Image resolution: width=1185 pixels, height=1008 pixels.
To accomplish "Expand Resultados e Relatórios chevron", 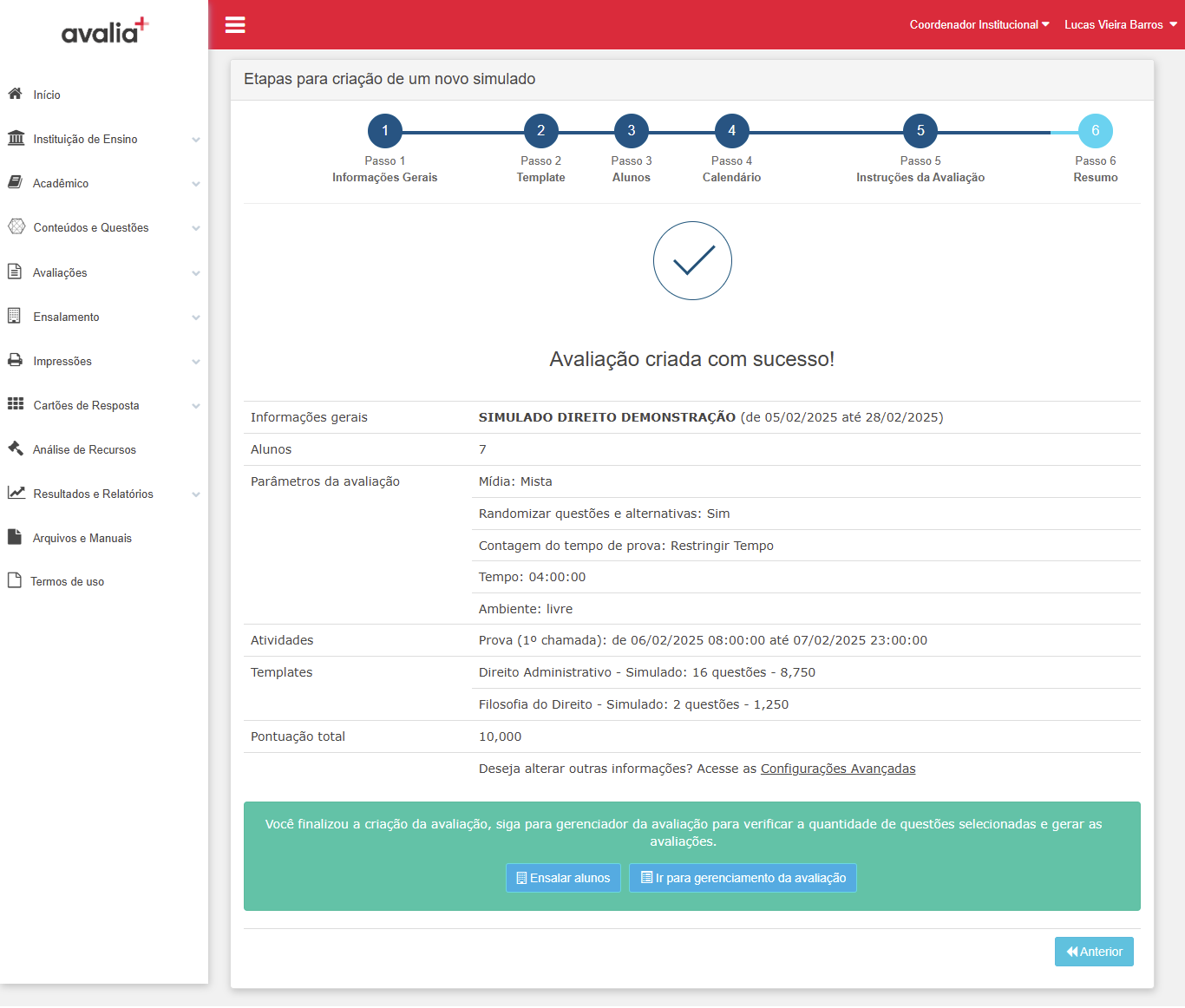I will coord(196,494).
